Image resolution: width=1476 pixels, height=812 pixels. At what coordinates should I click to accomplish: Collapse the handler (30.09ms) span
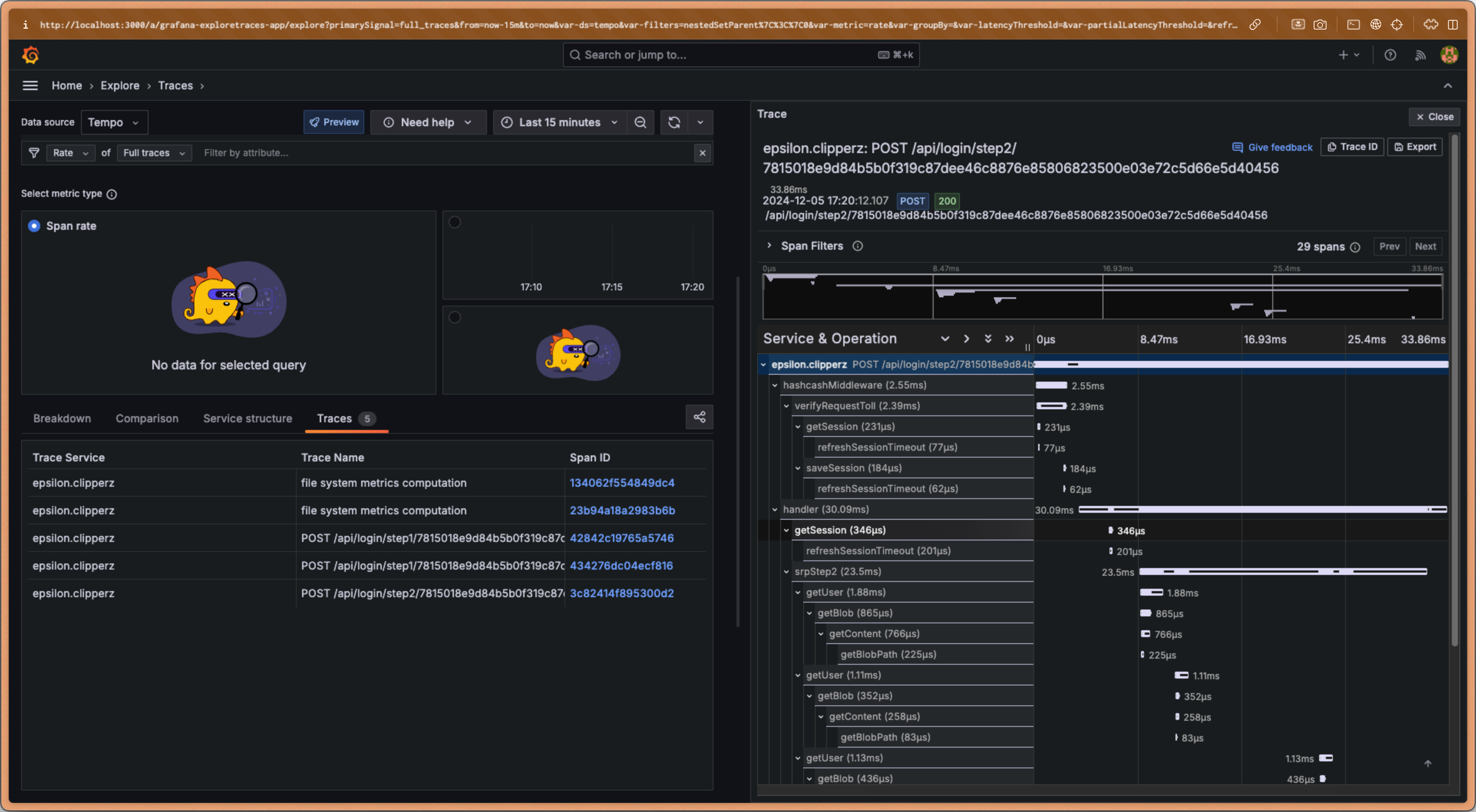[x=775, y=510]
